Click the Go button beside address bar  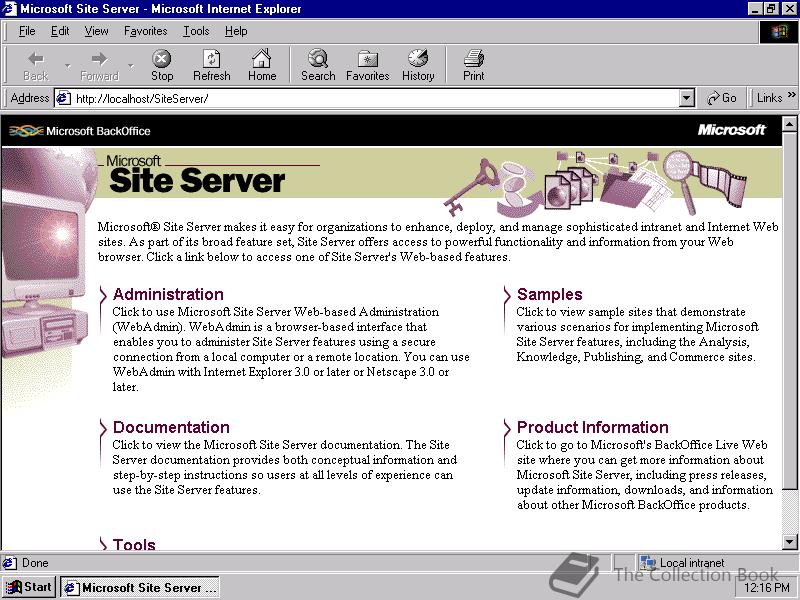(x=721, y=98)
